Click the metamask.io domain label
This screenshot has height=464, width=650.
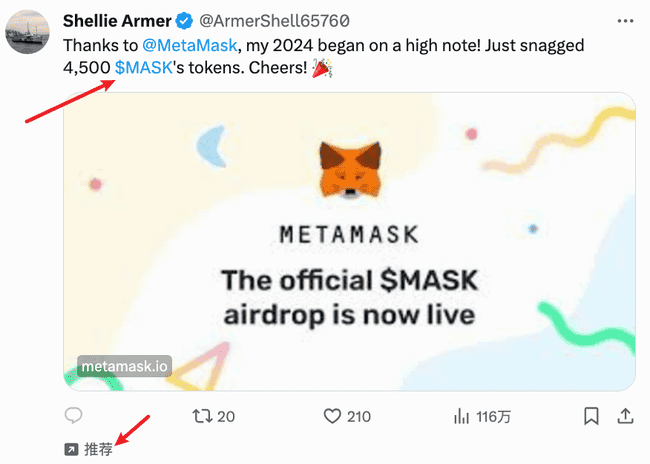[124, 366]
